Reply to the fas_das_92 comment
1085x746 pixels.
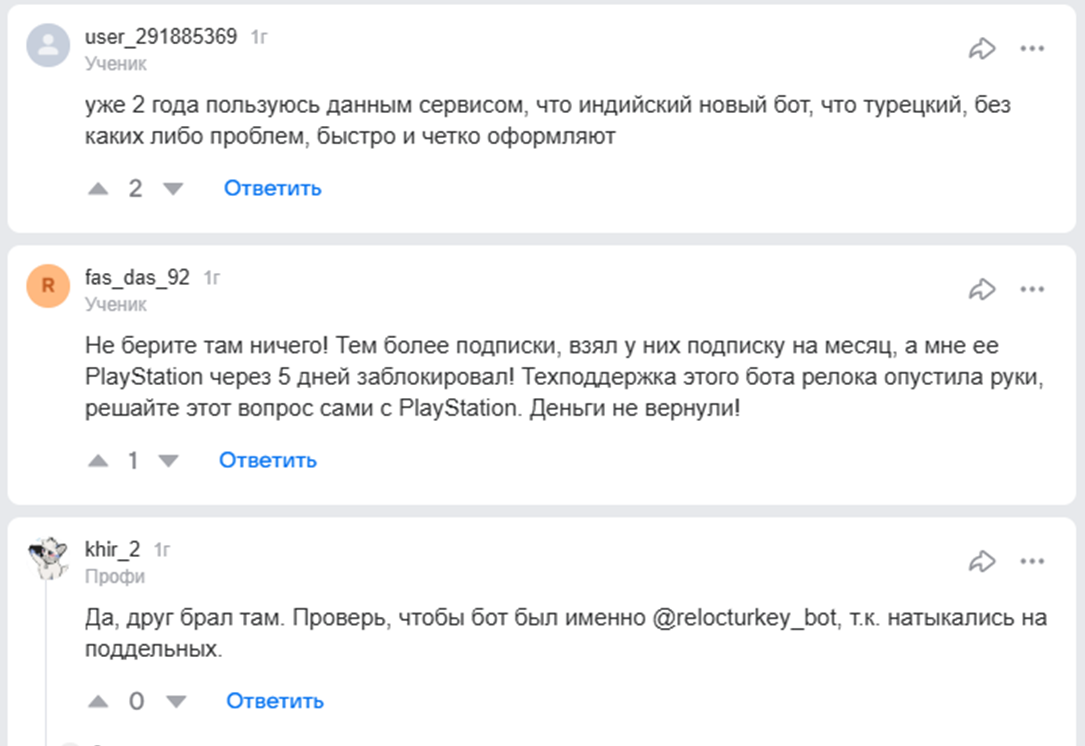point(268,460)
